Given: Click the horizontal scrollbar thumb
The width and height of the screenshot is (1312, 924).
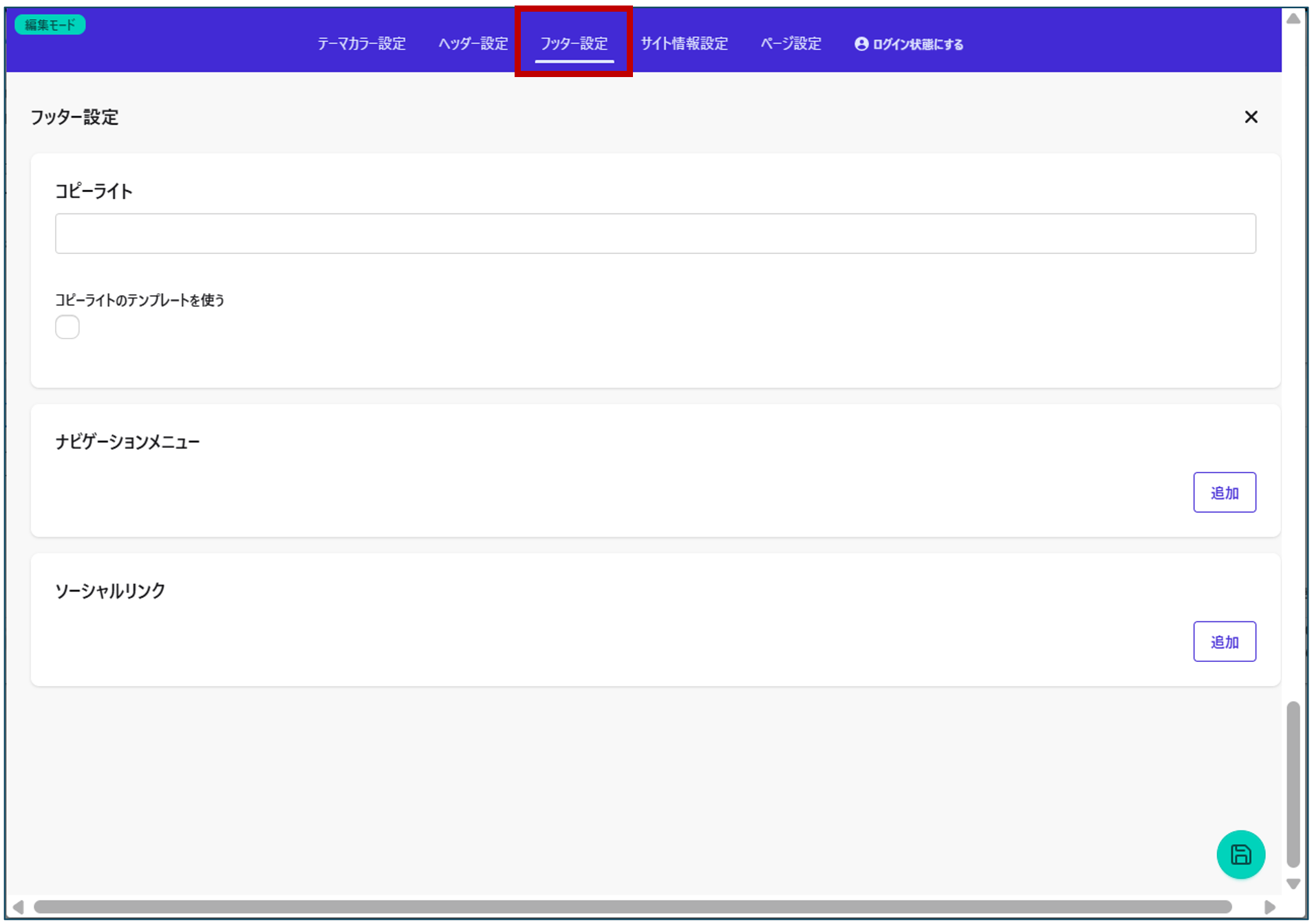Looking at the screenshot, I should [633, 907].
